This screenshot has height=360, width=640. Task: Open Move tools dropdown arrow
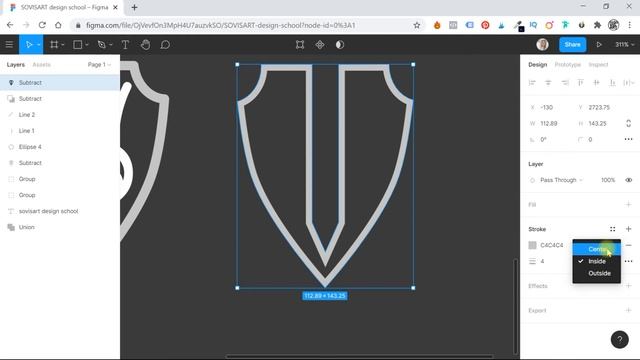38,45
